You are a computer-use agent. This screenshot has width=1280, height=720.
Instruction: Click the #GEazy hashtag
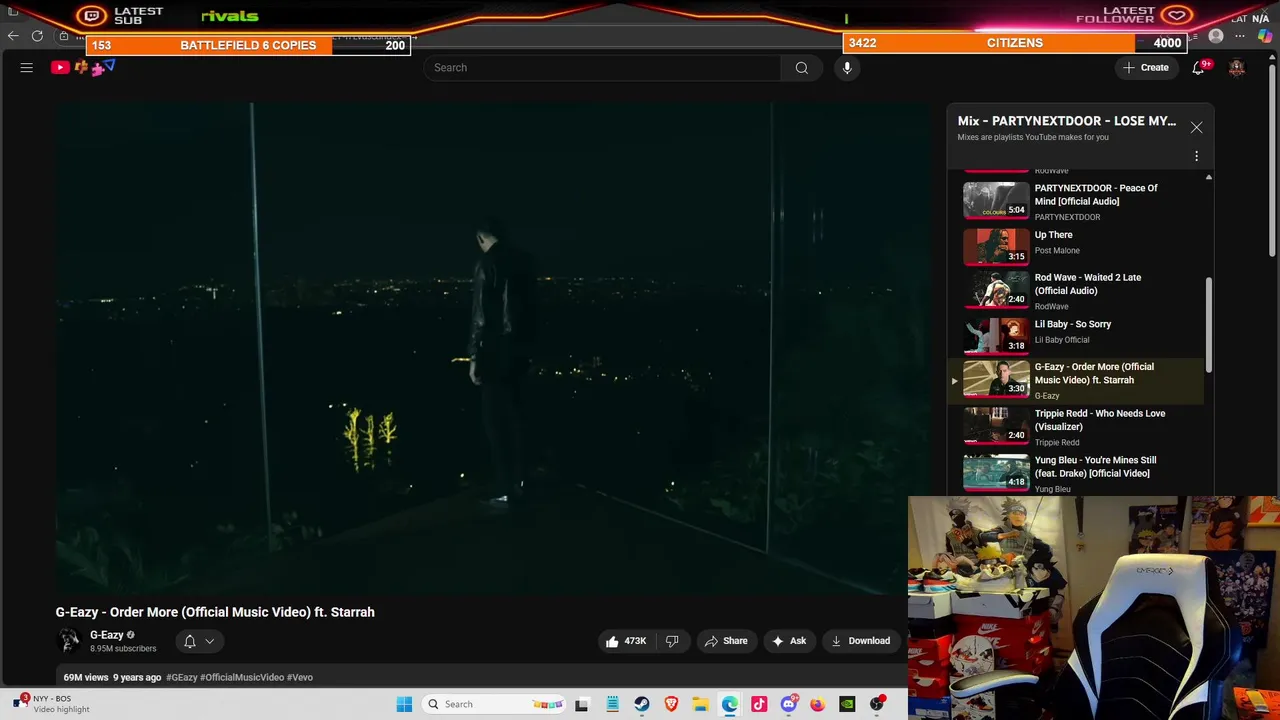(x=182, y=677)
